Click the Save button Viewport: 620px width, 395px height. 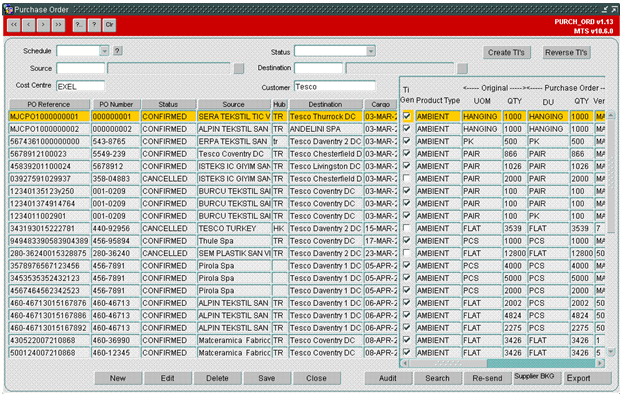click(267, 378)
